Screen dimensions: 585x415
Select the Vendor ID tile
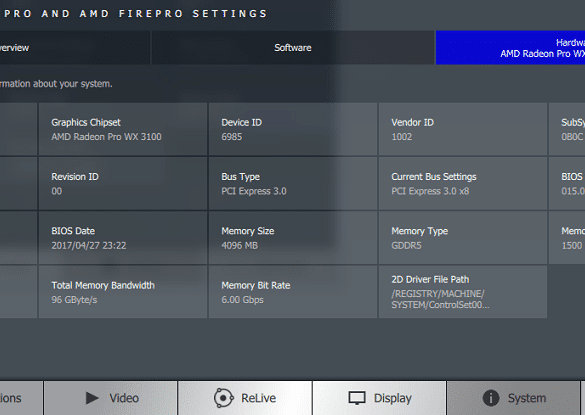463,129
